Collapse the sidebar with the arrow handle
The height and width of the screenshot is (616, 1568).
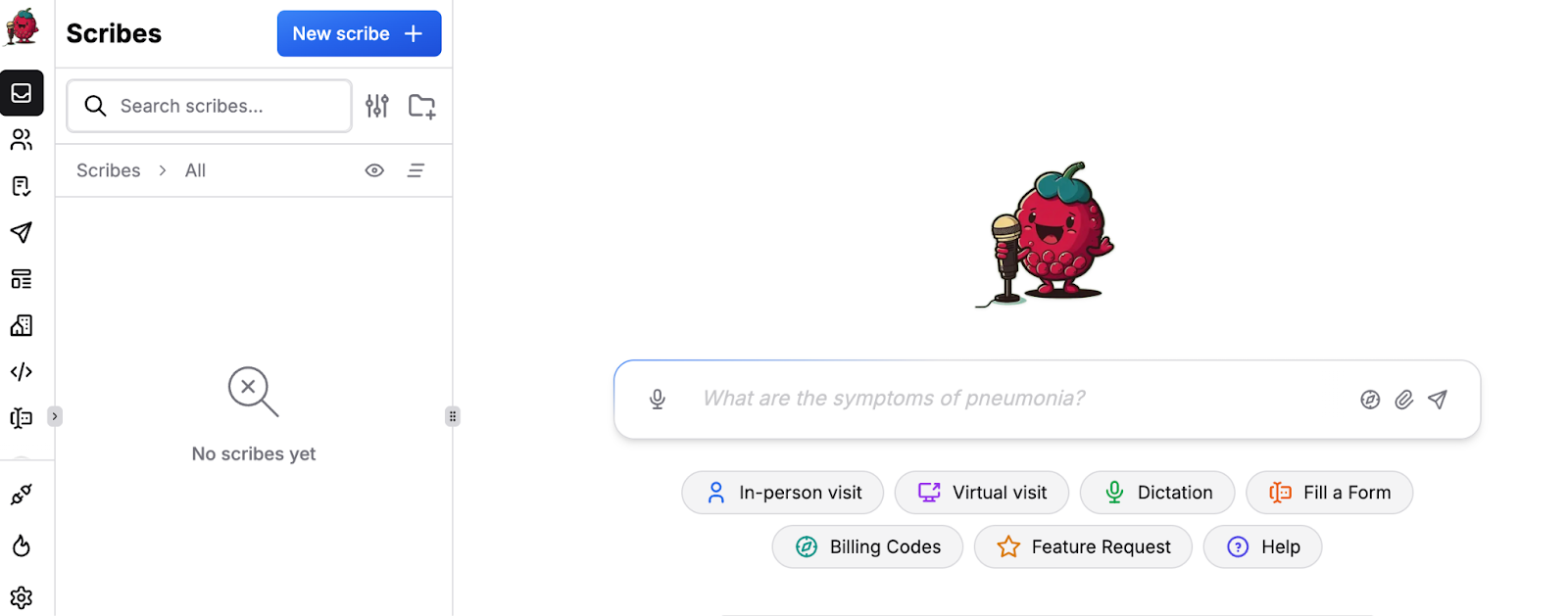pos(55,415)
